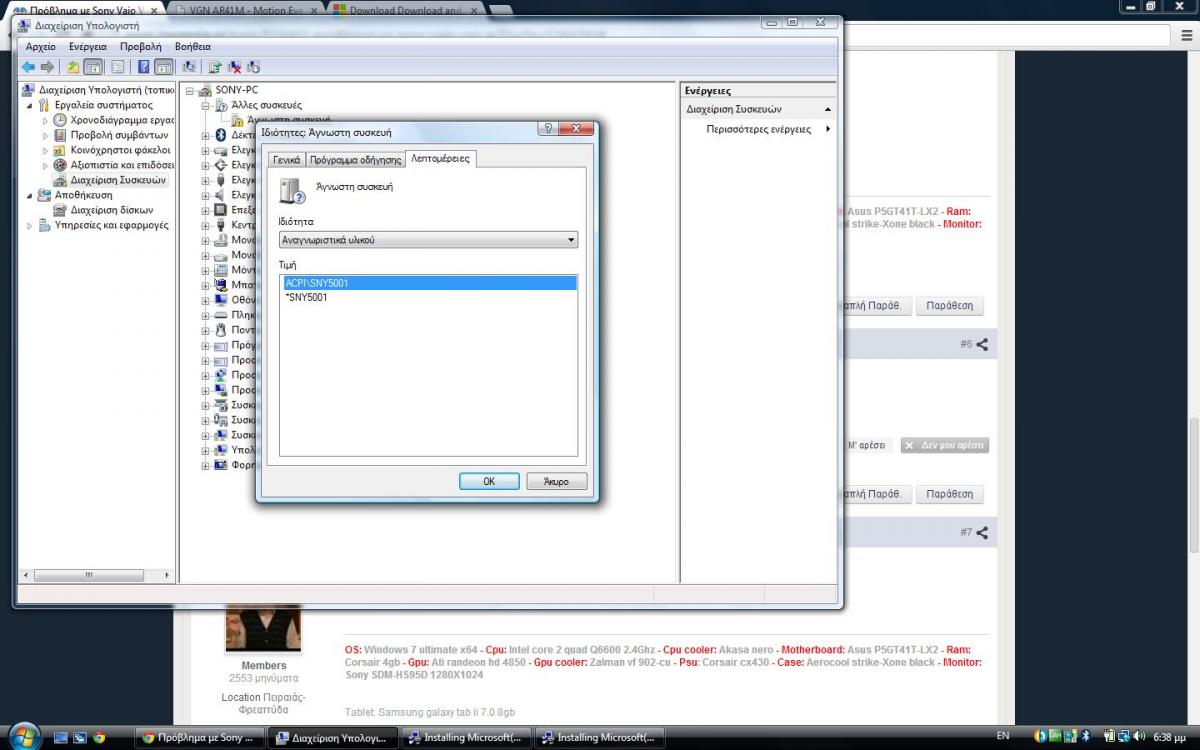This screenshot has height=750, width=1200.
Task: Click Περισσότερες ενέργειες in actions pane
Action: [x=758, y=129]
